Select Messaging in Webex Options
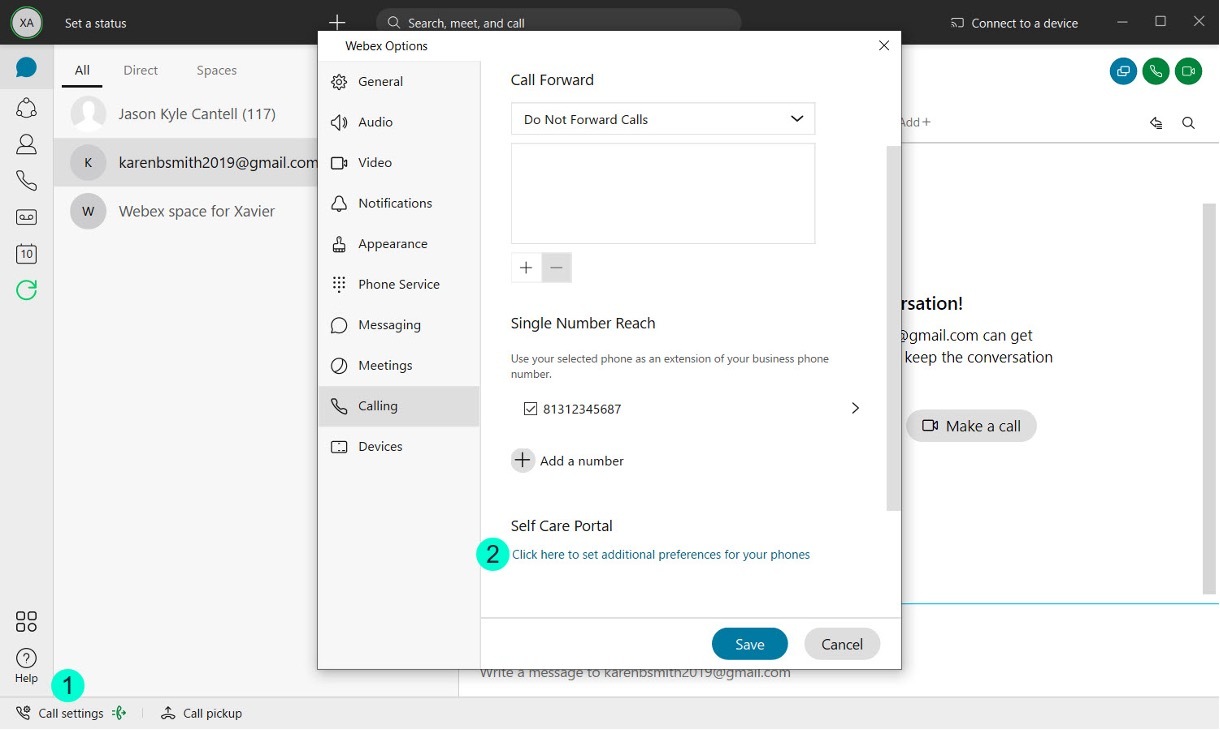This screenshot has height=730, width=1220. [x=398, y=325]
